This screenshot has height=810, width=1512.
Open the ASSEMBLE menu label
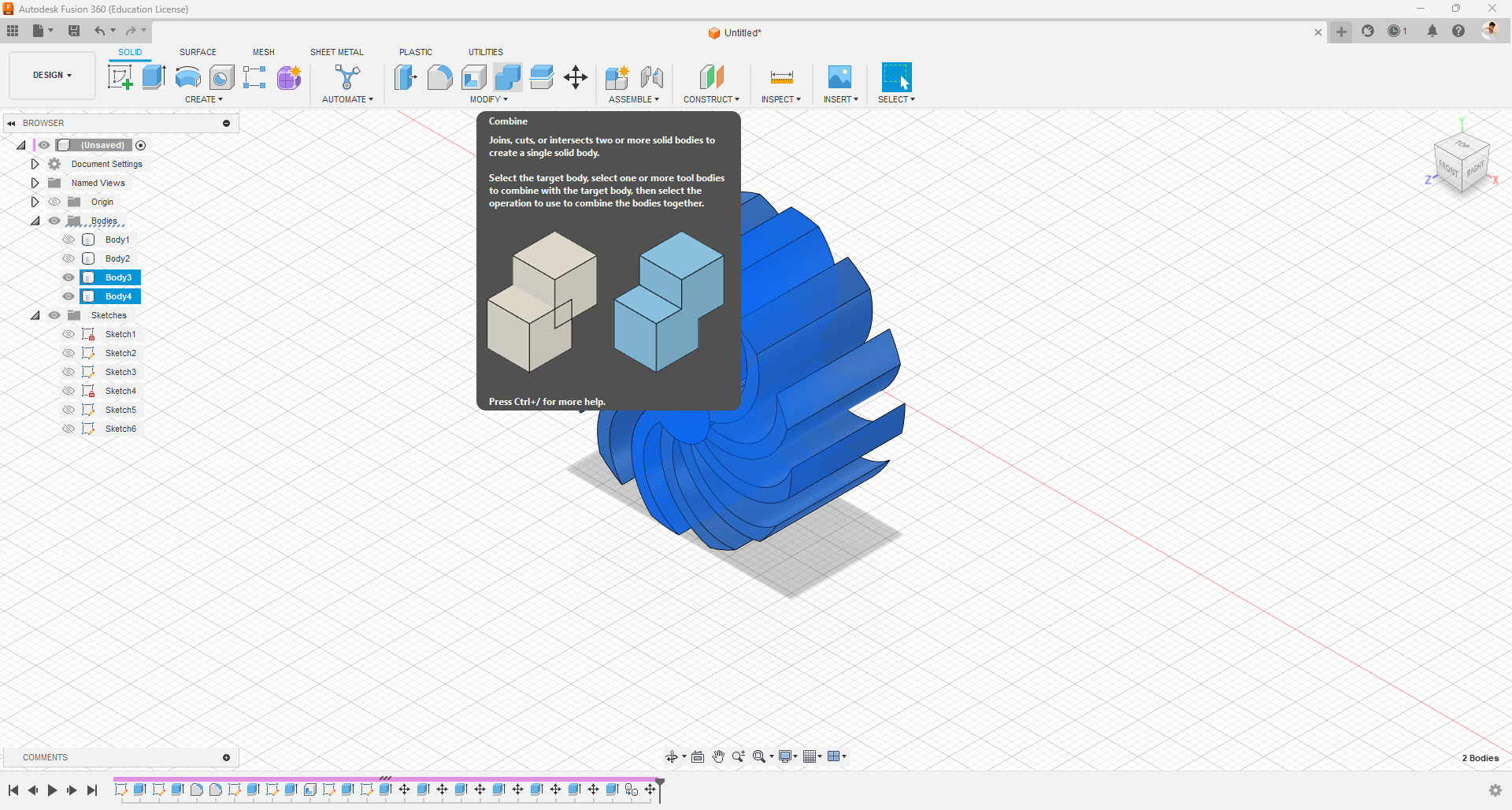click(x=634, y=99)
